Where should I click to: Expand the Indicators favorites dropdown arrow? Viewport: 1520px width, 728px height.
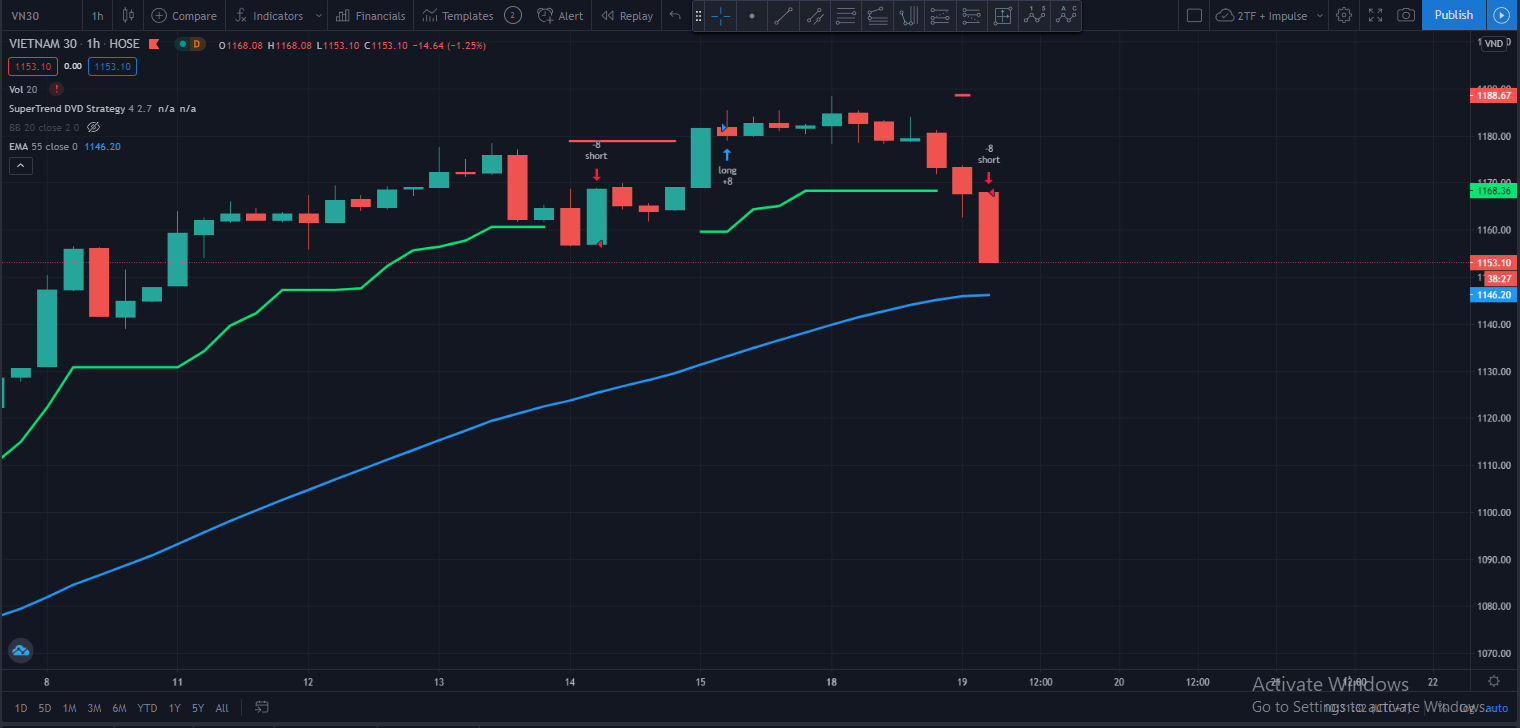(318, 15)
